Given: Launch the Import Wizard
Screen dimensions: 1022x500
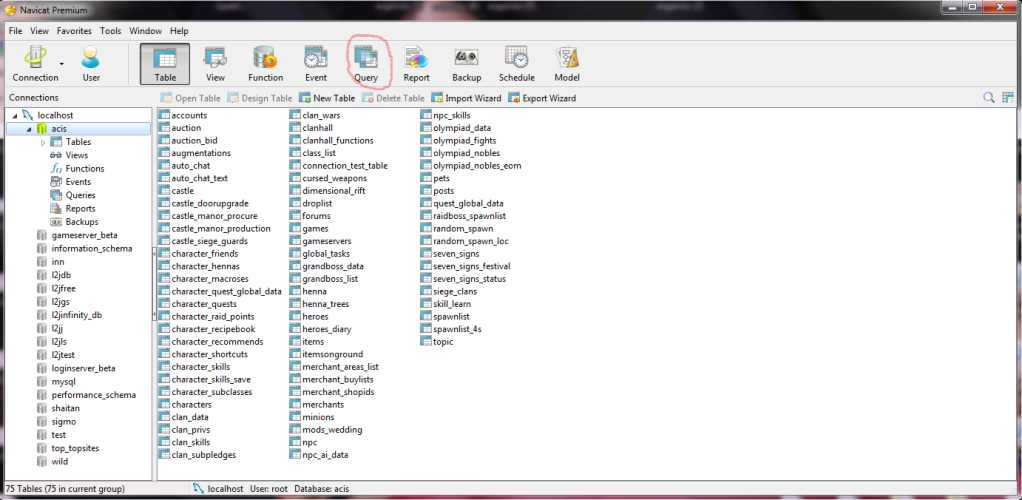Looking at the screenshot, I should coord(466,98).
